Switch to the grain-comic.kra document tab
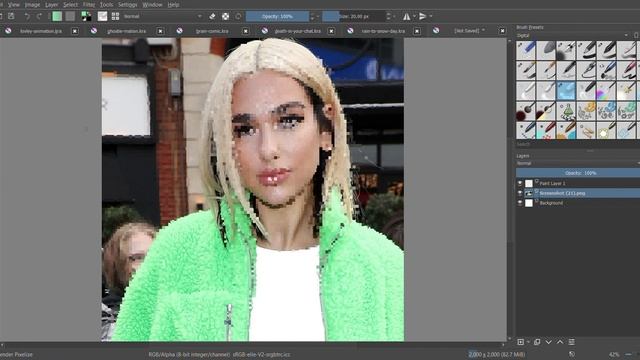 click(212, 31)
